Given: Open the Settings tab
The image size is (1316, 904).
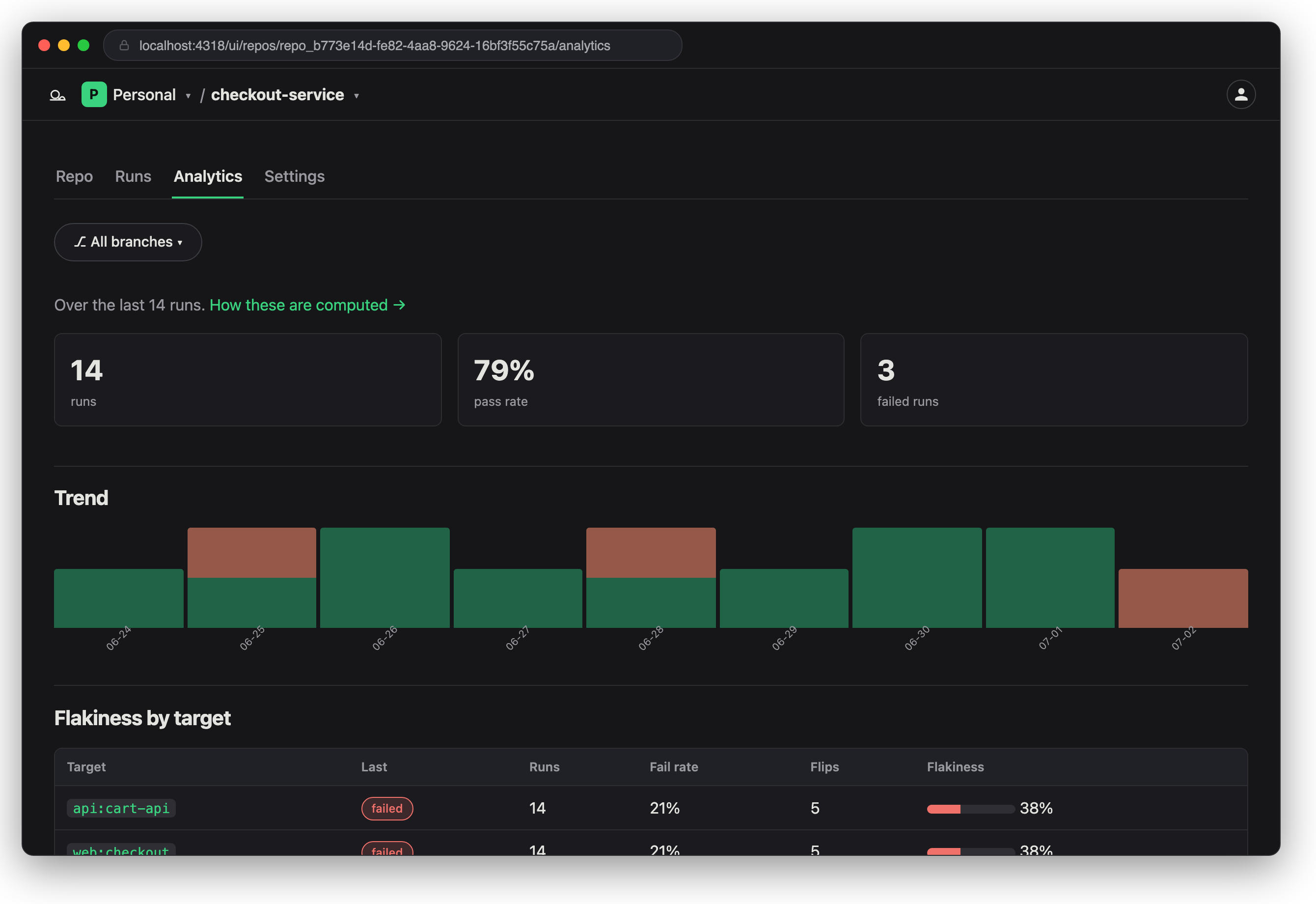Looking at the screenshot, I should [x=295, y=176].
